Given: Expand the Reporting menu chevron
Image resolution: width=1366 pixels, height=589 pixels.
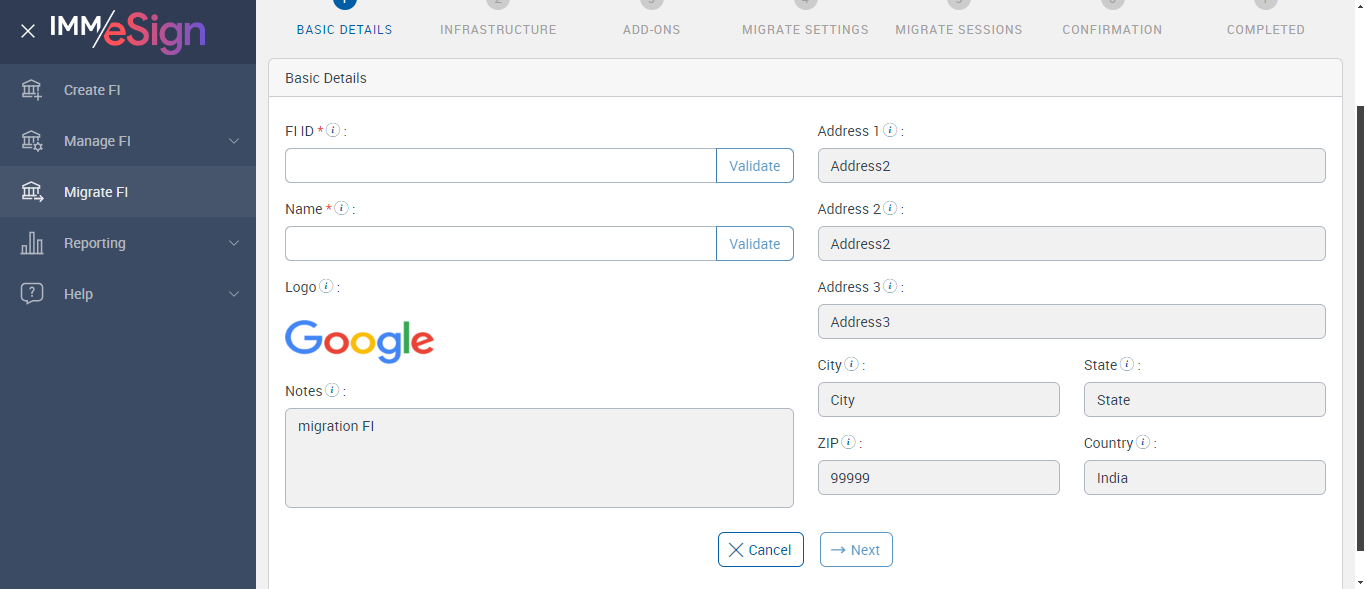Looking at the screenshot, I should click(234, 243).
